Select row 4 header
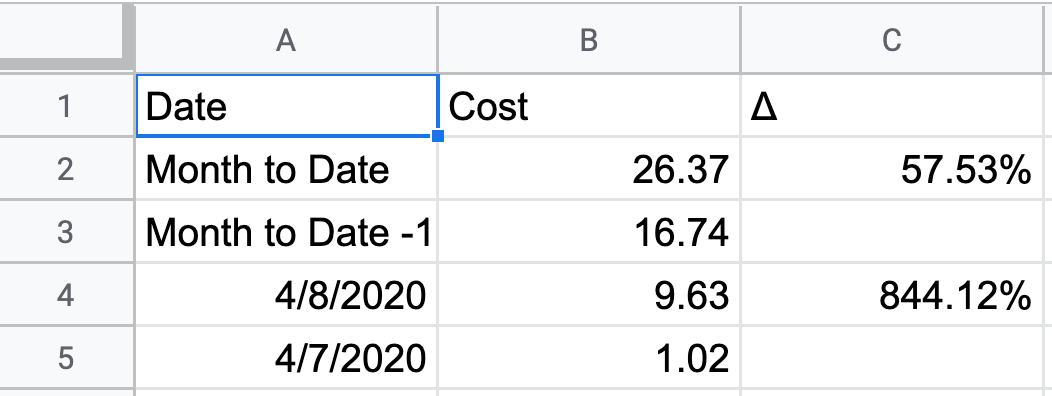This screenshot has height=396, width=1052. 66,295
